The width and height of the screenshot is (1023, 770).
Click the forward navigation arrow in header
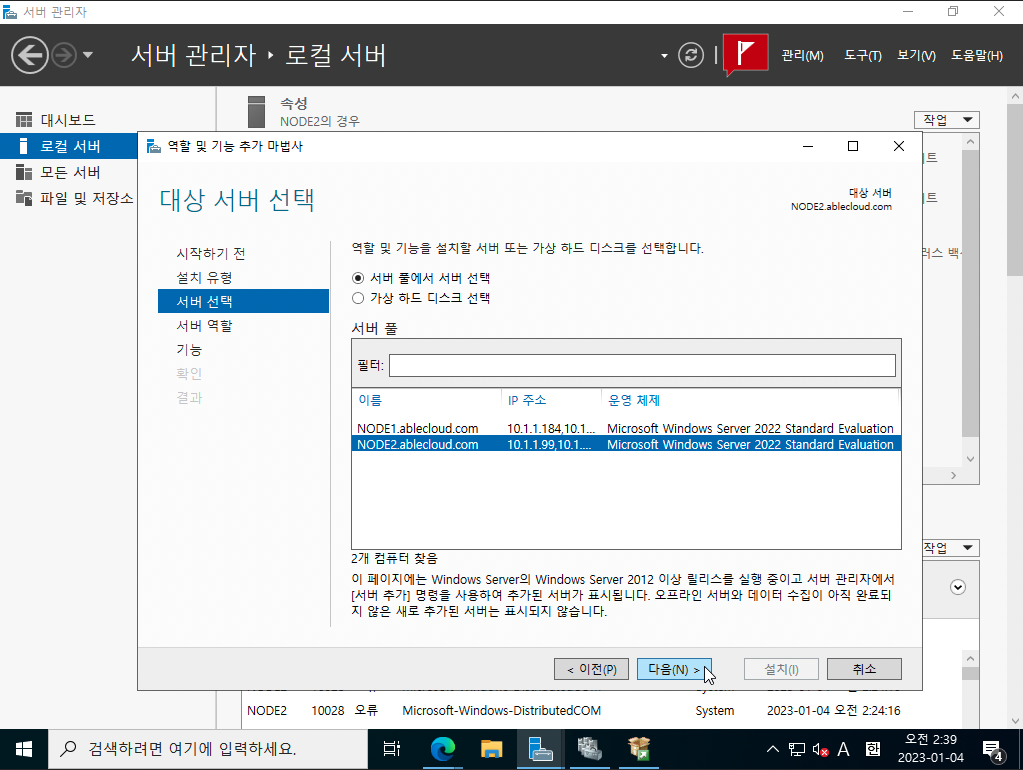click(x=64, y=55)
